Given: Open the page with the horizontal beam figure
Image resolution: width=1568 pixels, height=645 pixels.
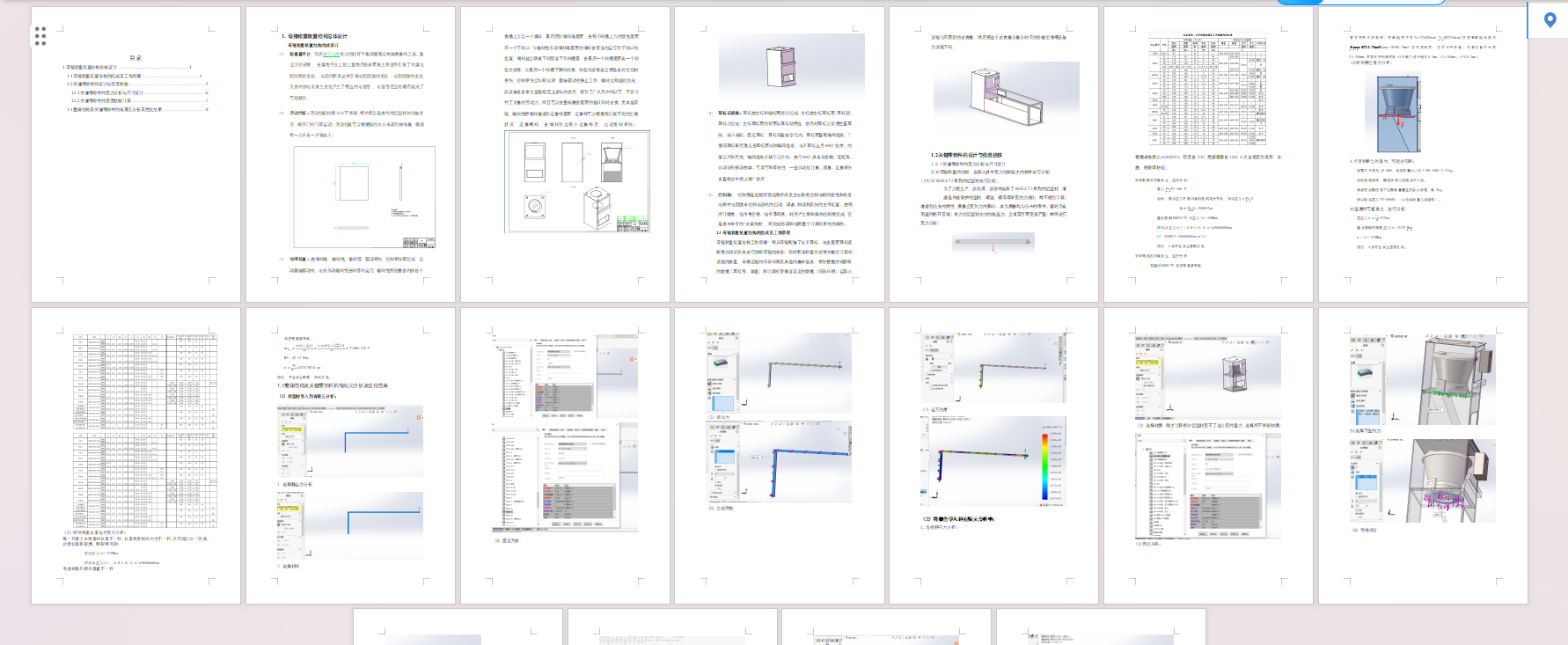Looking at the screenshot, I should [x=993, y=155].
